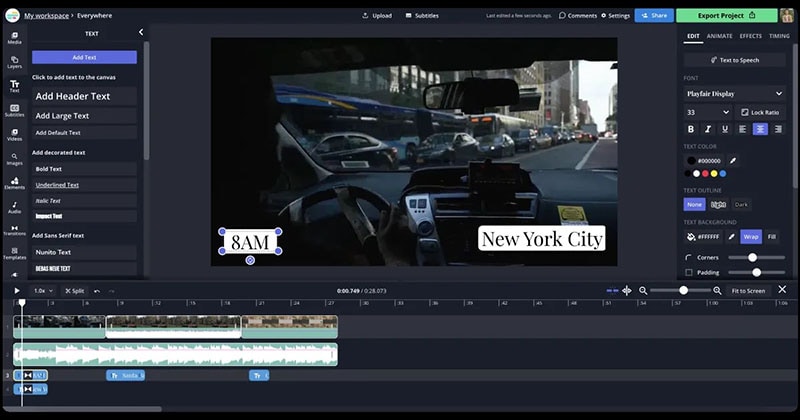Click the Add Text button
The height and width of the screenshot is (420, 800).
point(84,57)
